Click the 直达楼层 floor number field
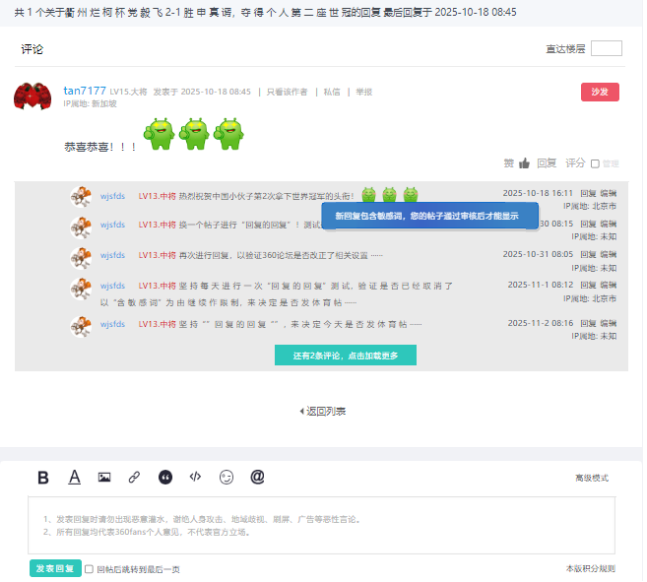Image resolution: width=647 pixels, height=582 pixels. 606,48
